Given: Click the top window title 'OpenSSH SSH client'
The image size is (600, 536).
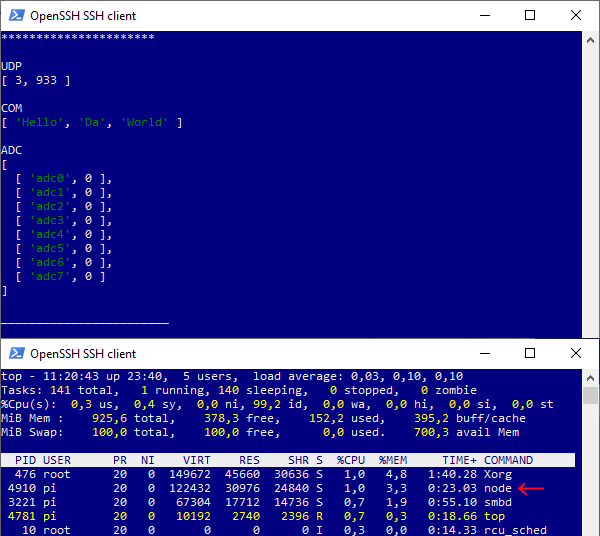Looking at the screenshot, I should [x=83, y=16].
